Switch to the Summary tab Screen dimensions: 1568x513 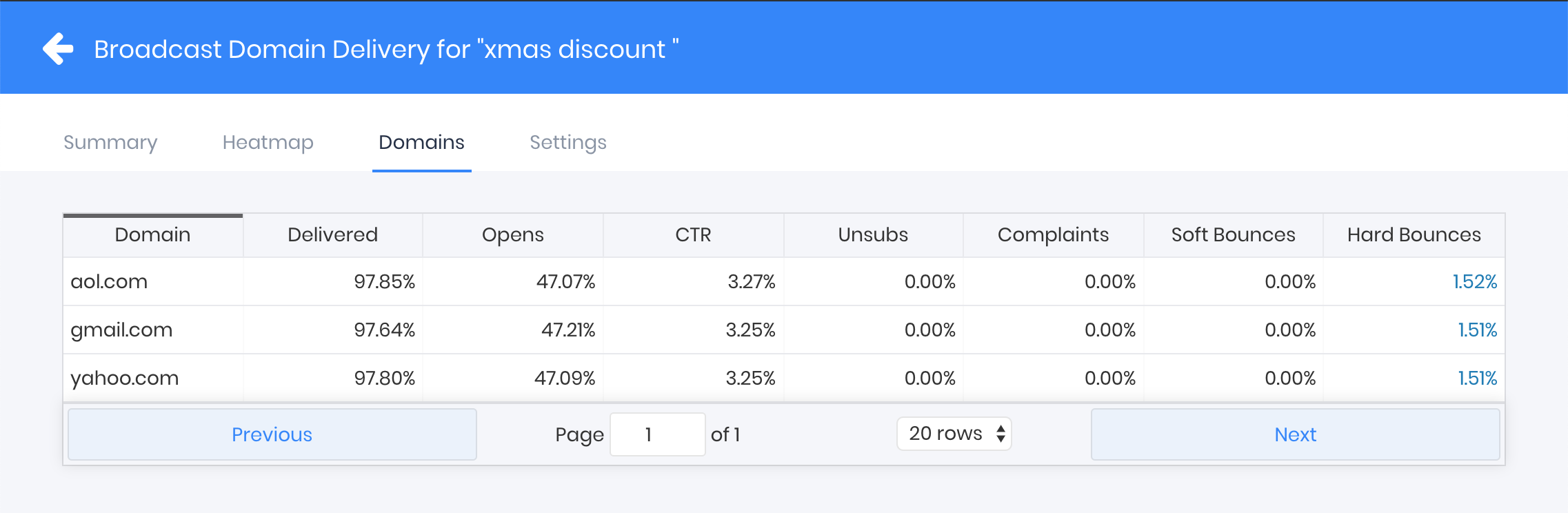point(110,142)
